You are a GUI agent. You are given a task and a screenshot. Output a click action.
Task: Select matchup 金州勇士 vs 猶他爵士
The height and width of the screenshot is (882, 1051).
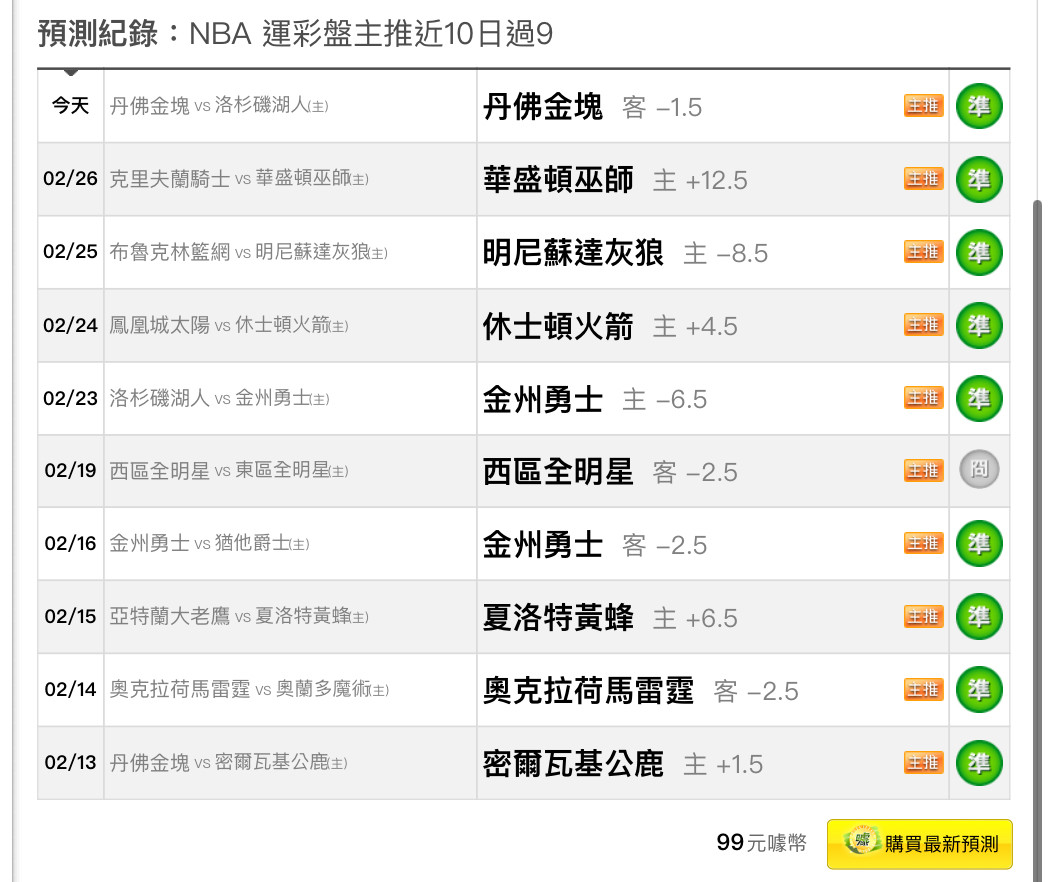click(209, 544)
